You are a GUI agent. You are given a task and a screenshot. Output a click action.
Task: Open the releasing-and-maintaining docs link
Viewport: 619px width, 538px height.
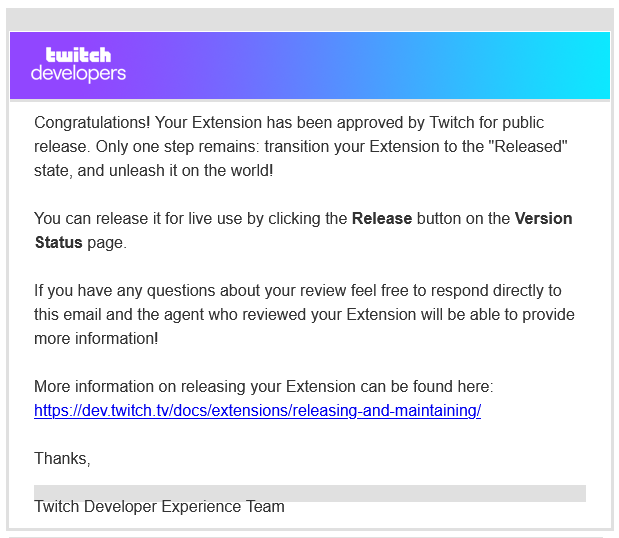coord(257,411)
